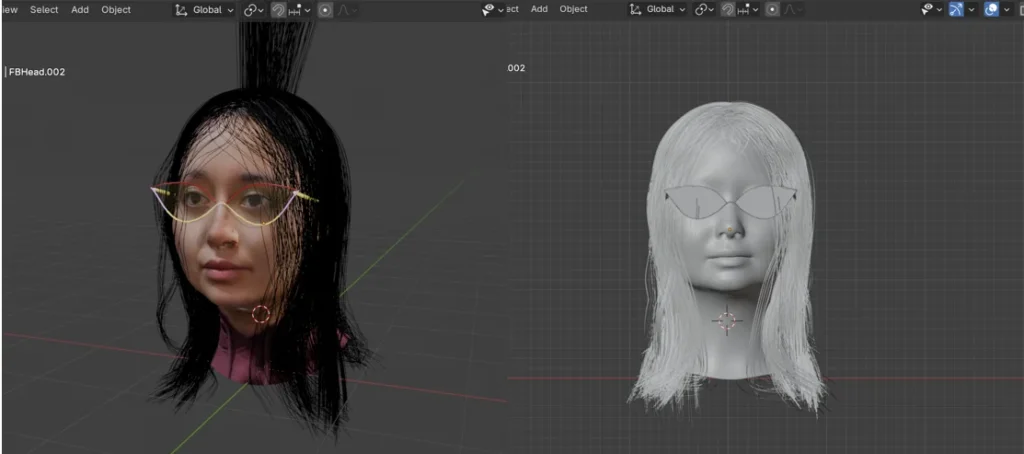Open the Object menu in the right viewport
1024x454 pixels.
pyautogui.click(x=573, y=9)
